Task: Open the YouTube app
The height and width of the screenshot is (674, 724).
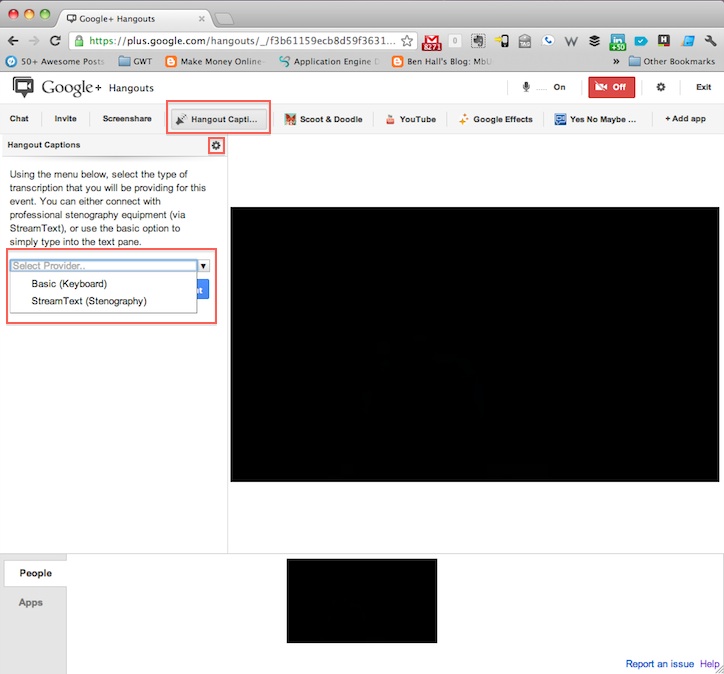Action: tap(411, 119)
